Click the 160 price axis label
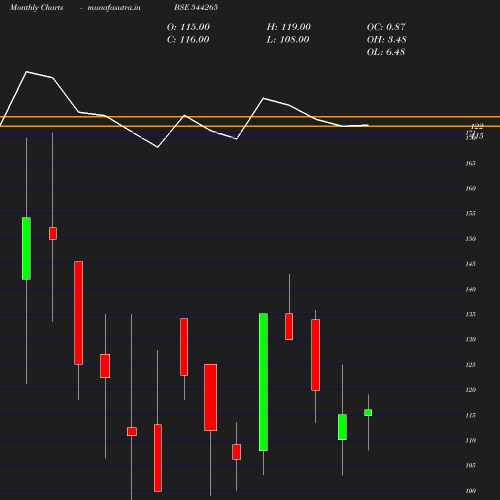Image resolution: width=500 pixels, height=500 pixels. [470, 188]
